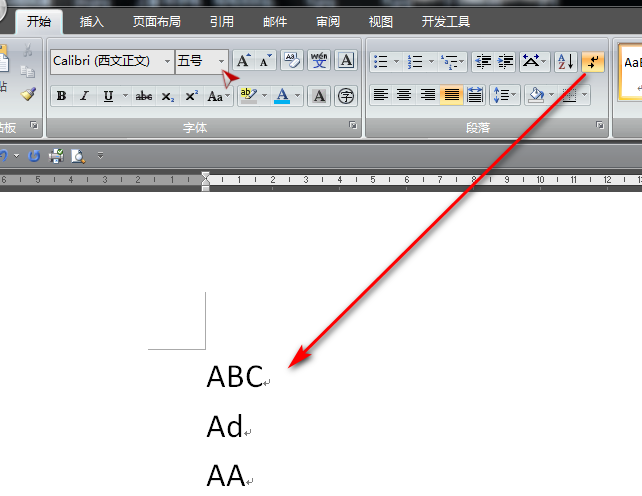The image size is (642, 496).
Task: Toggle italic formatting
Action: click(x=84, y=96)
